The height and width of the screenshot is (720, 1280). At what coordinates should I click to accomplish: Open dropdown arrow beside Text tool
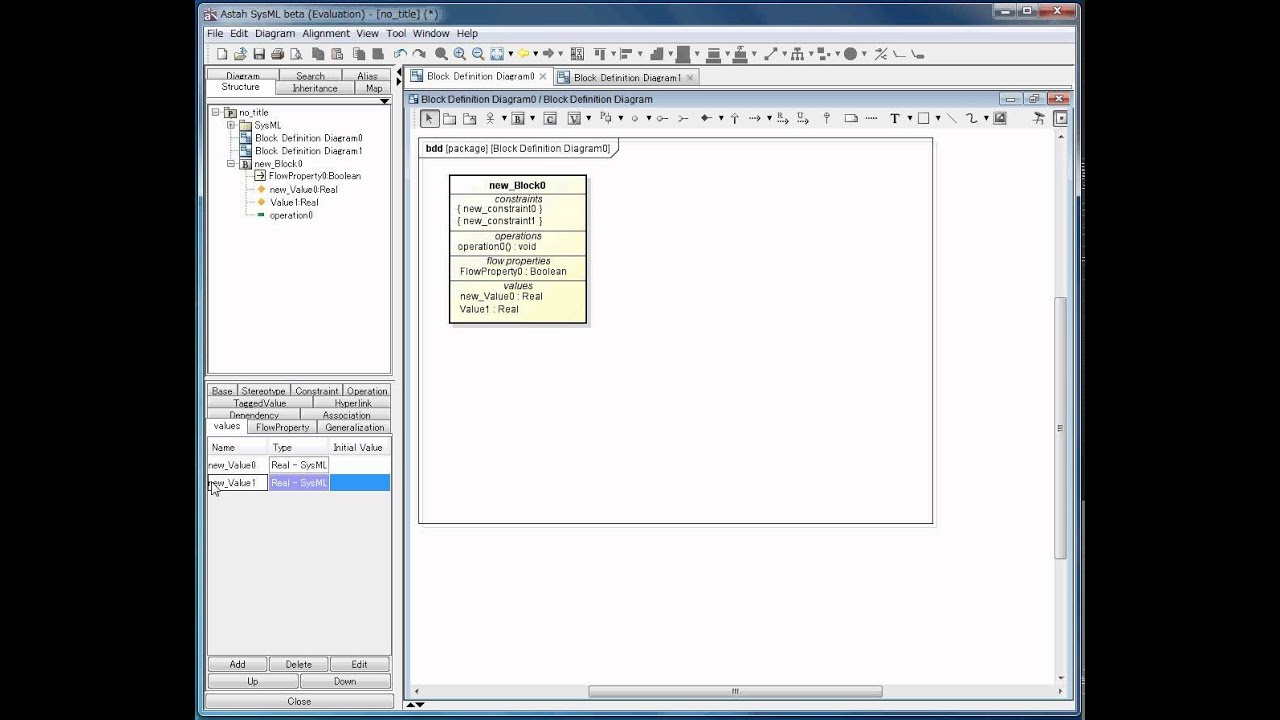(909, 118)
